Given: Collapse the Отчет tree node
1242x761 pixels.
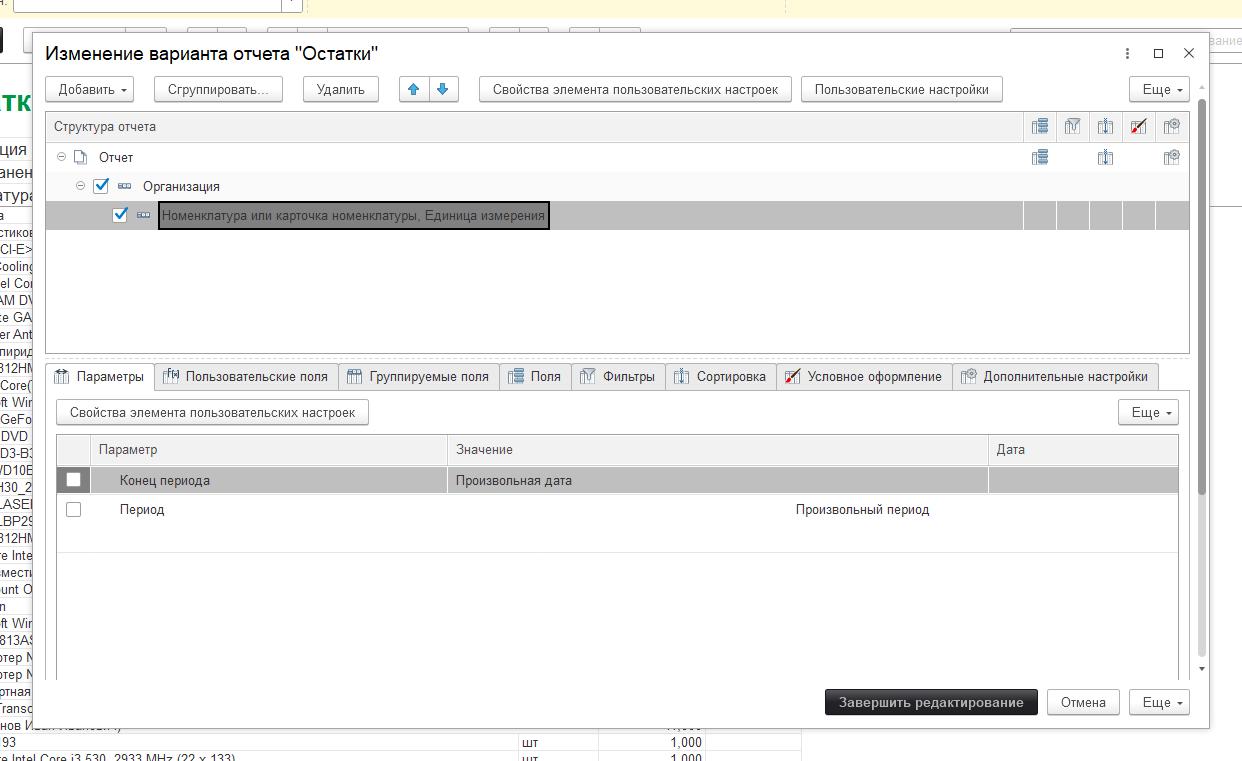Looking at the screenshot, I should pyautogui.click(x=62, y=157).
